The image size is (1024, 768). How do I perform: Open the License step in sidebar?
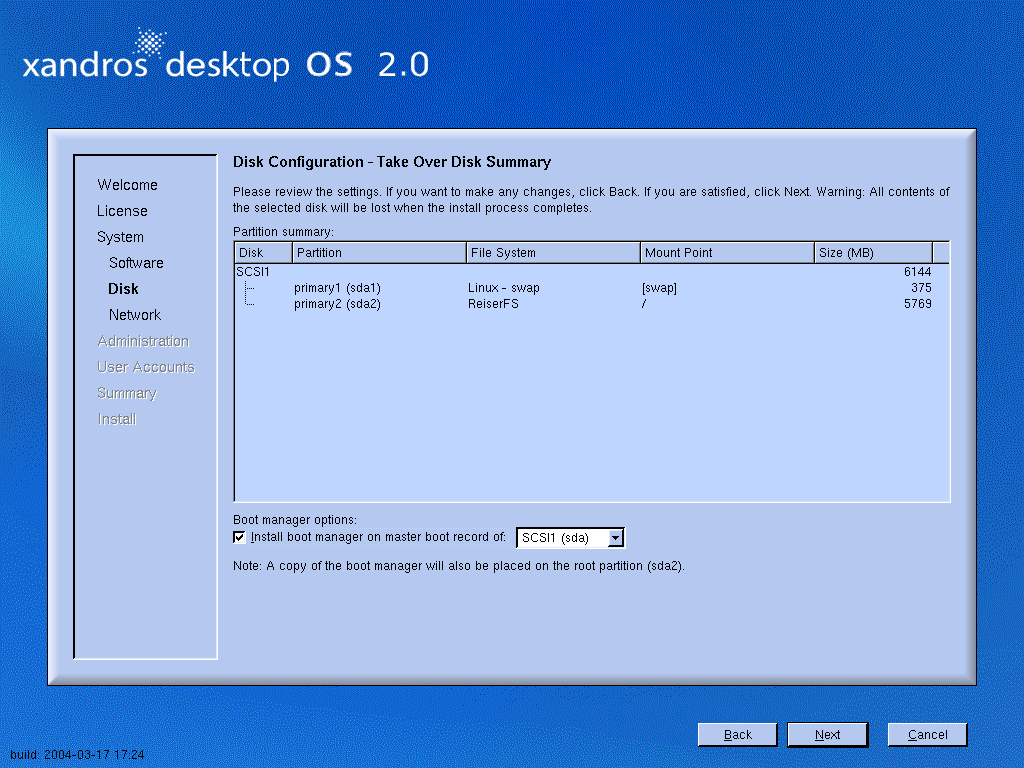click(x=122, y=211)
